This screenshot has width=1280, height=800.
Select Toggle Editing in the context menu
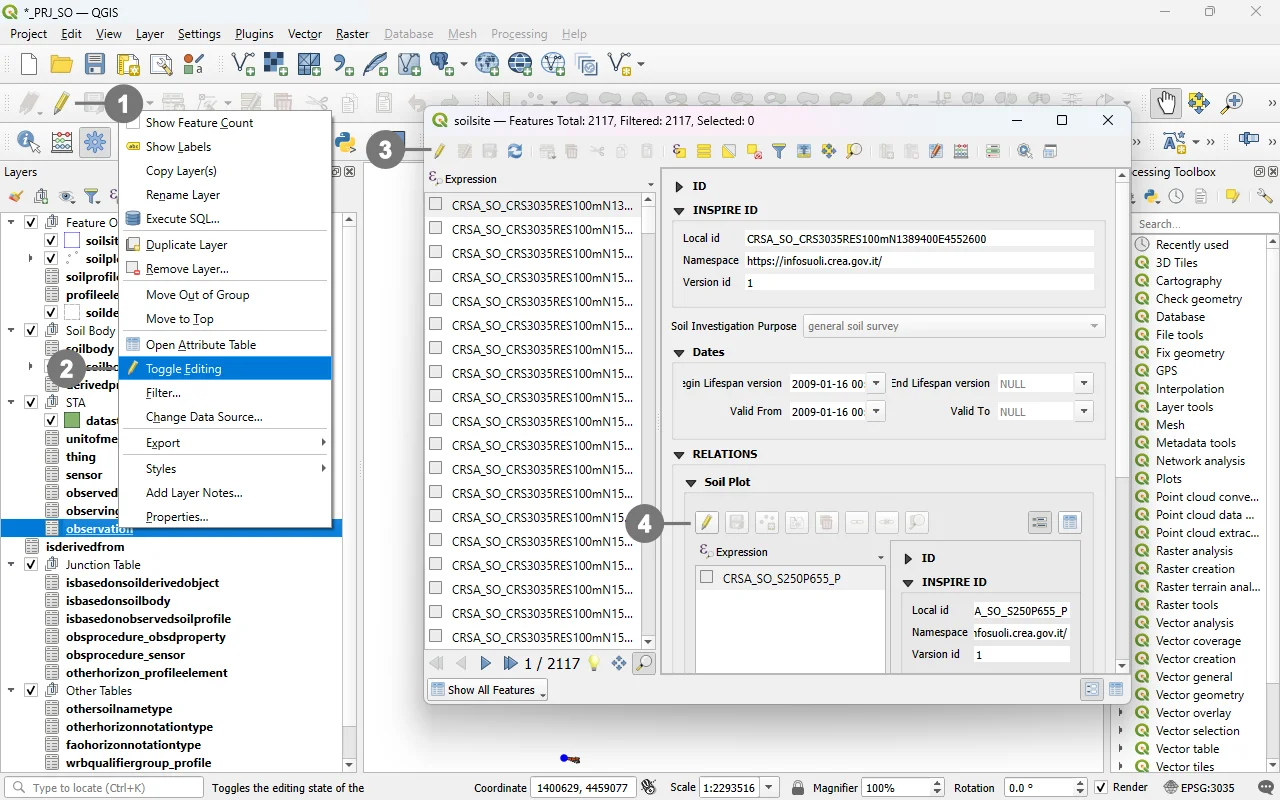coord(184,369)
